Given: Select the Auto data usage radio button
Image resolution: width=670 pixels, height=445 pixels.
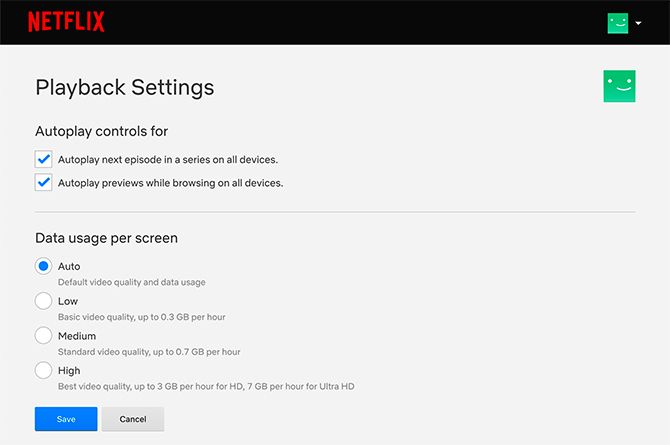Looking at the screenshot, I should (43, 266).
